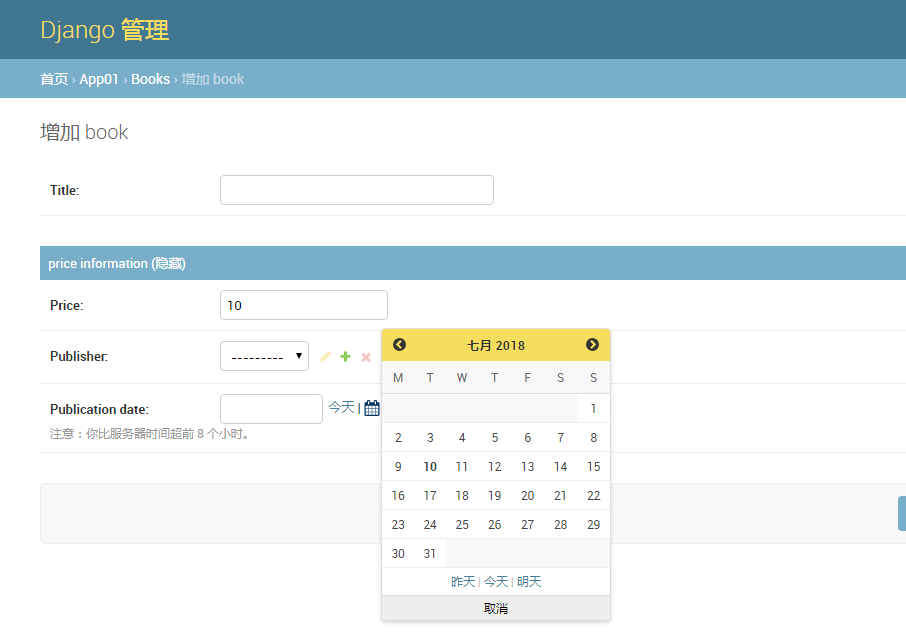Click the 今天 link next to date field
The image size is (906, 639).
click(x=341, y=407)
